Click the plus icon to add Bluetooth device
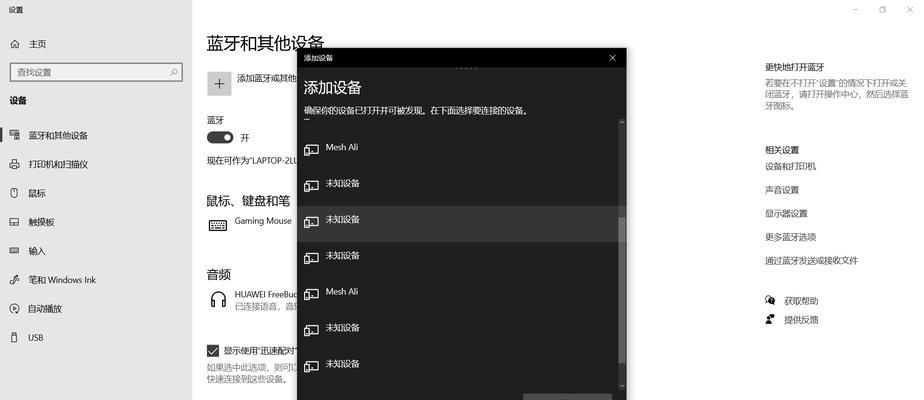The height and width of the screenshot is (400, 924). (219, 84)
